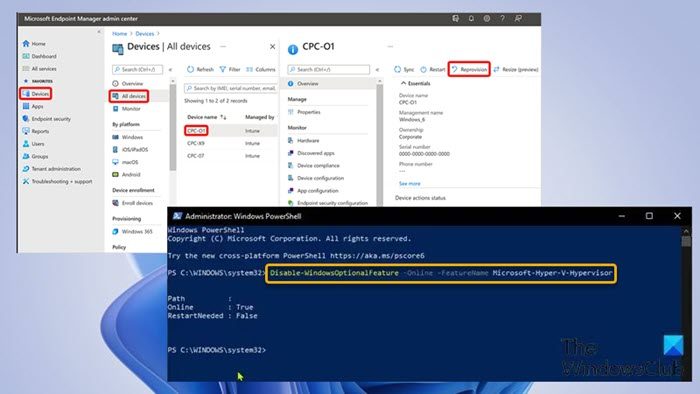This screenshot has height=394, width=700.
Task: Focus the Search by IMEI, serial number field
Action: 231,88
